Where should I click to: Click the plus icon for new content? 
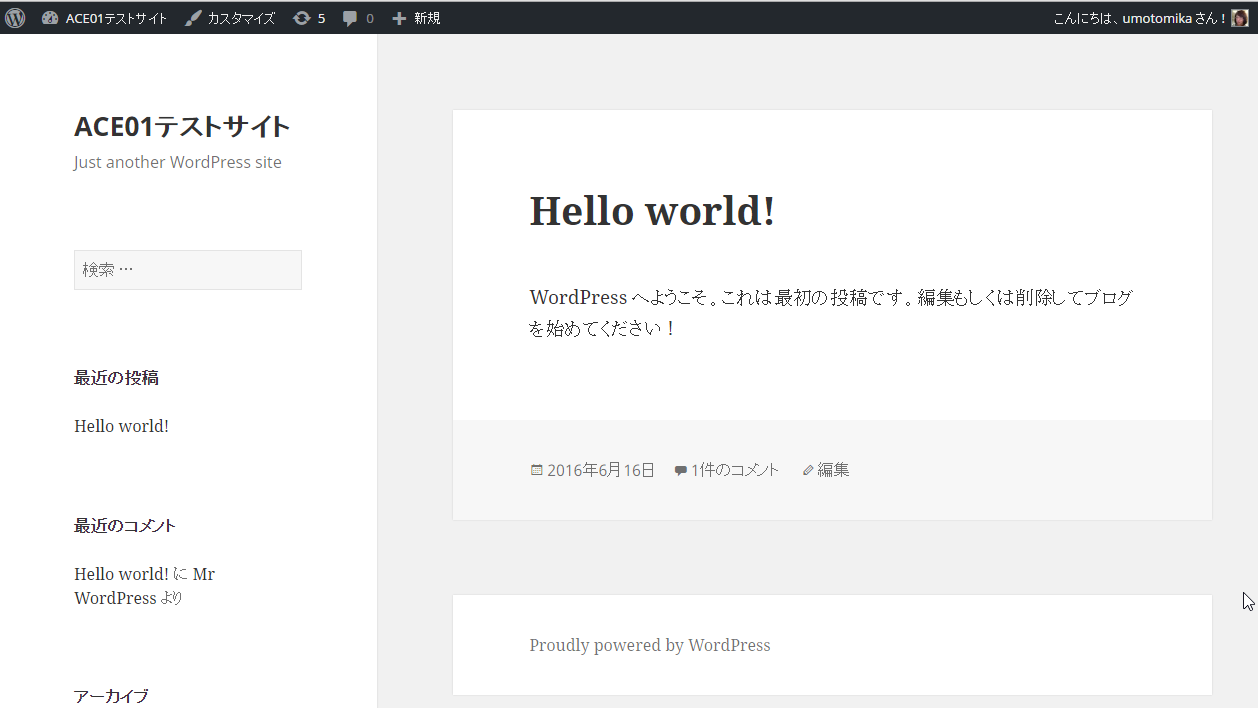click(399, 18)
